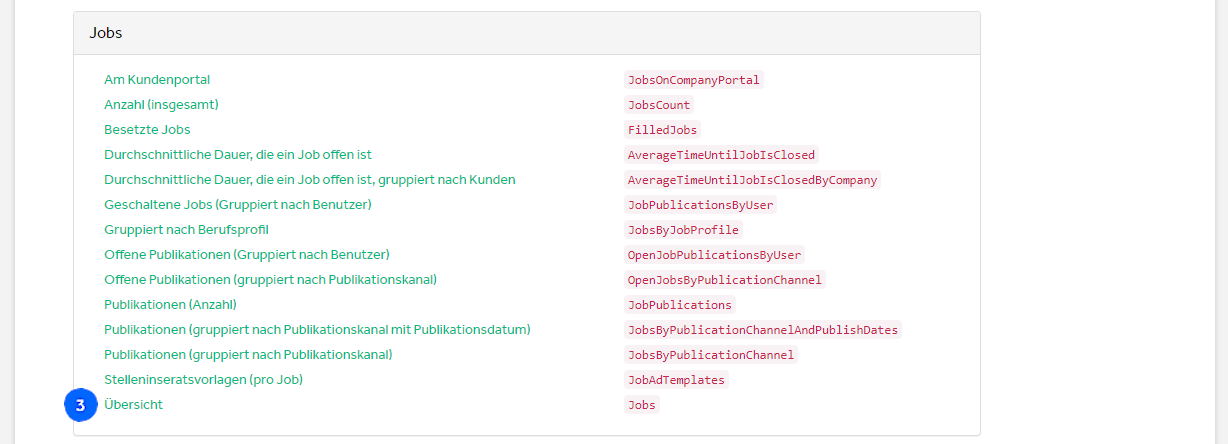Open Publikationen (gruppiert nach Publikationskanal) link
This screenshot has width=1228, height=444.
tap(248, 355)
